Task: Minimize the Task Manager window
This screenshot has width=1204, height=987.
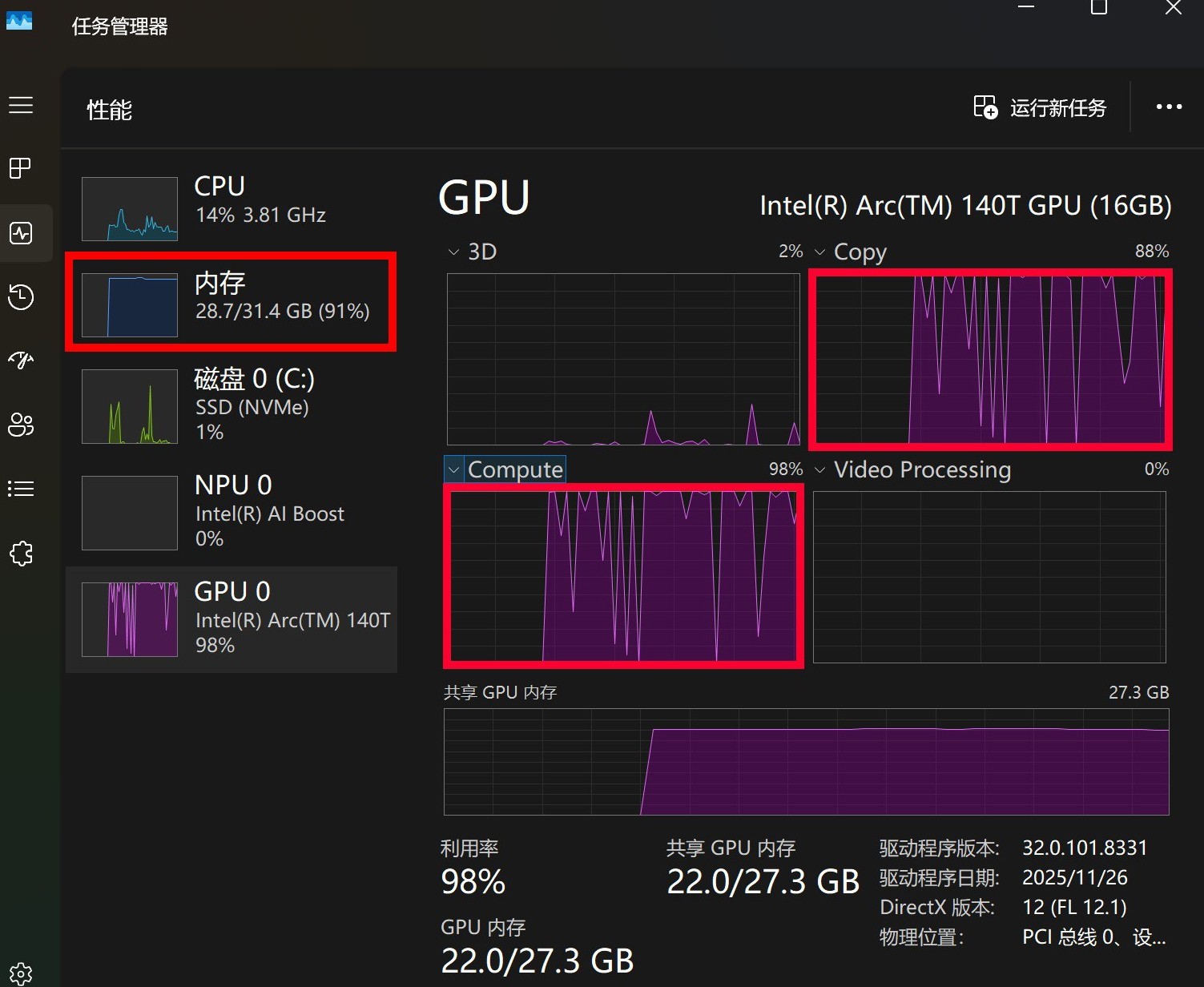Action: click(x=1026, y=6)
